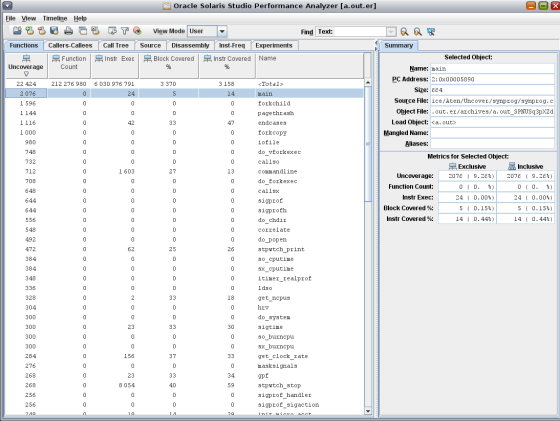Click the Block Covered % column icon
Image resolution: width=560 pixels, height=421 pixels.
coord(148,58)
